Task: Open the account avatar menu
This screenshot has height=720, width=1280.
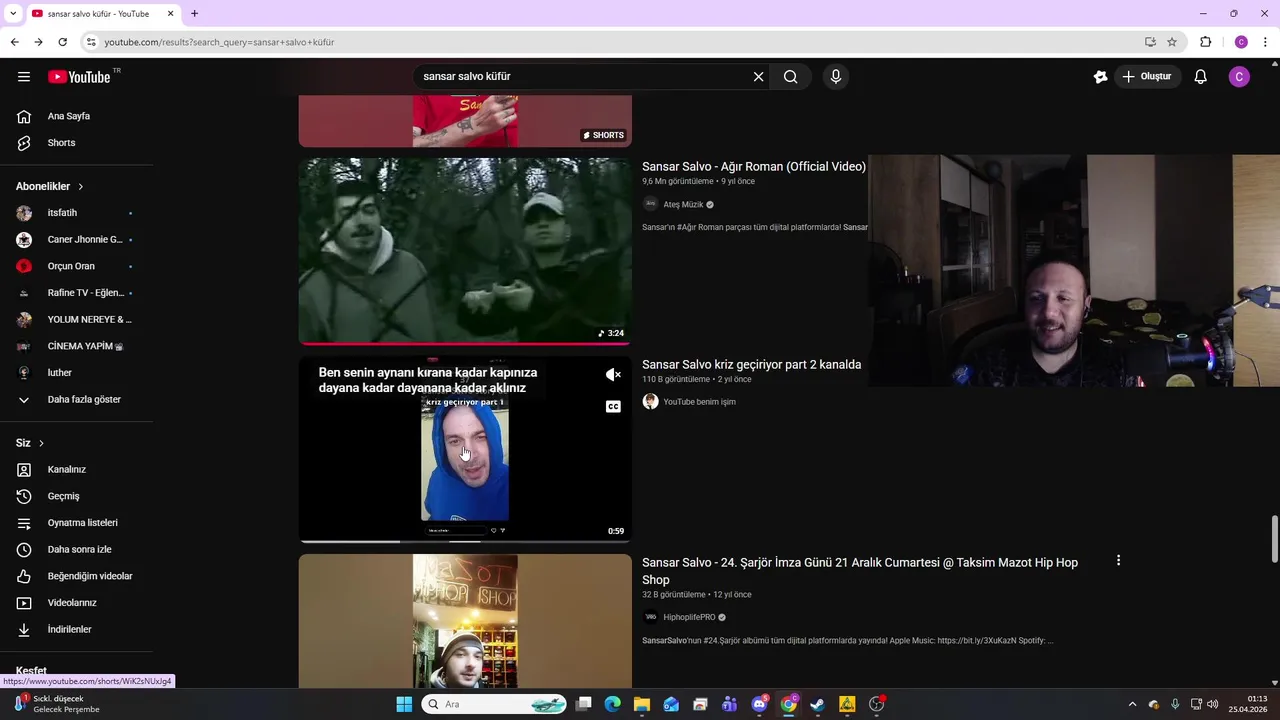Action: [x=1239, y=77]
